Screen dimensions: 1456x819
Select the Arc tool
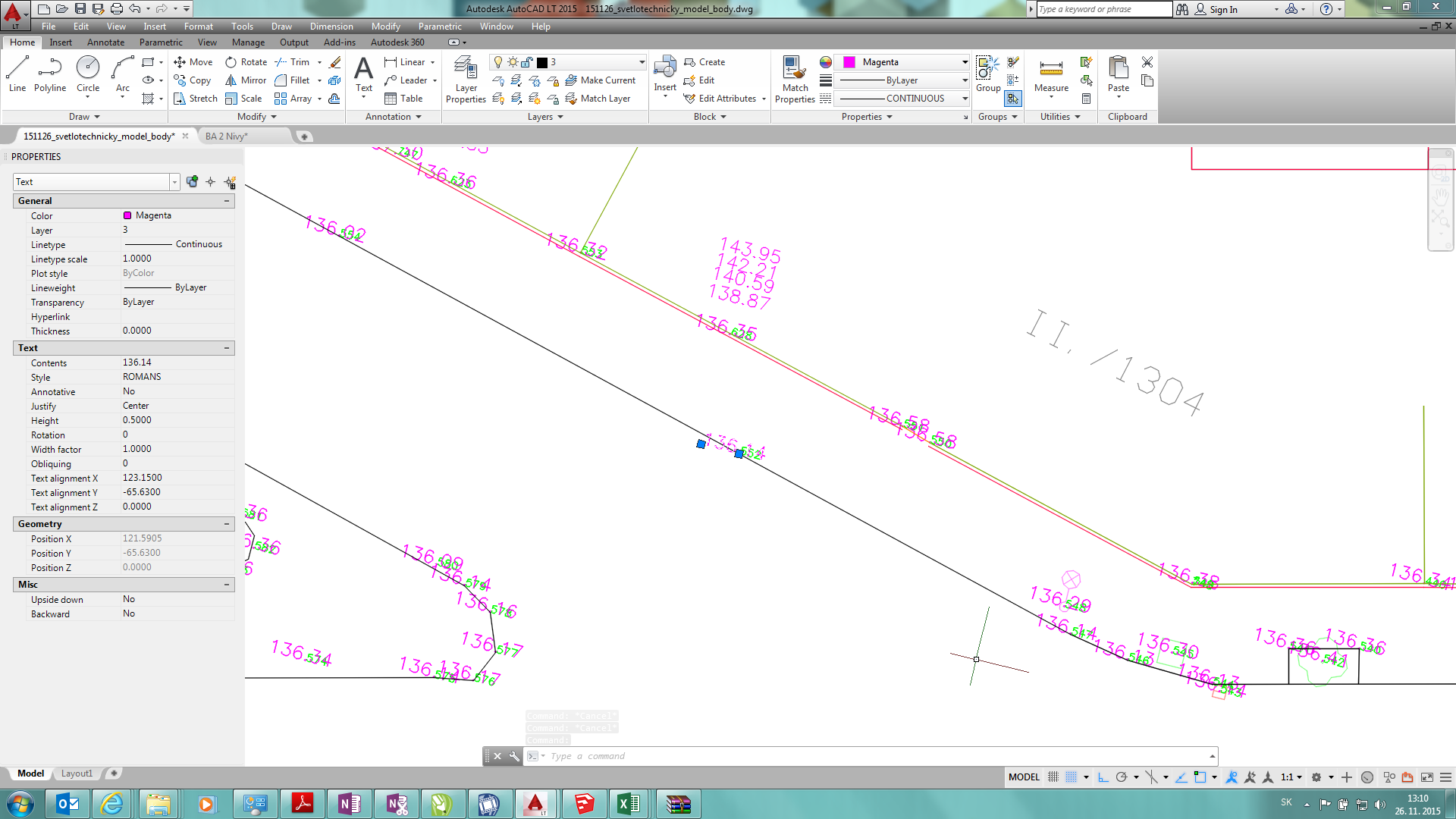point(122,74)
